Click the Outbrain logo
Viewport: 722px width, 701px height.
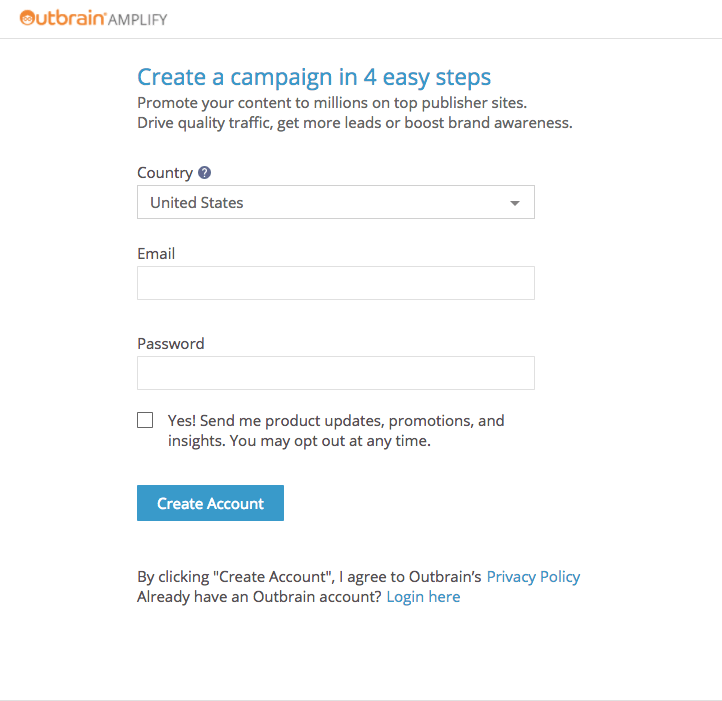pos(61,18)
